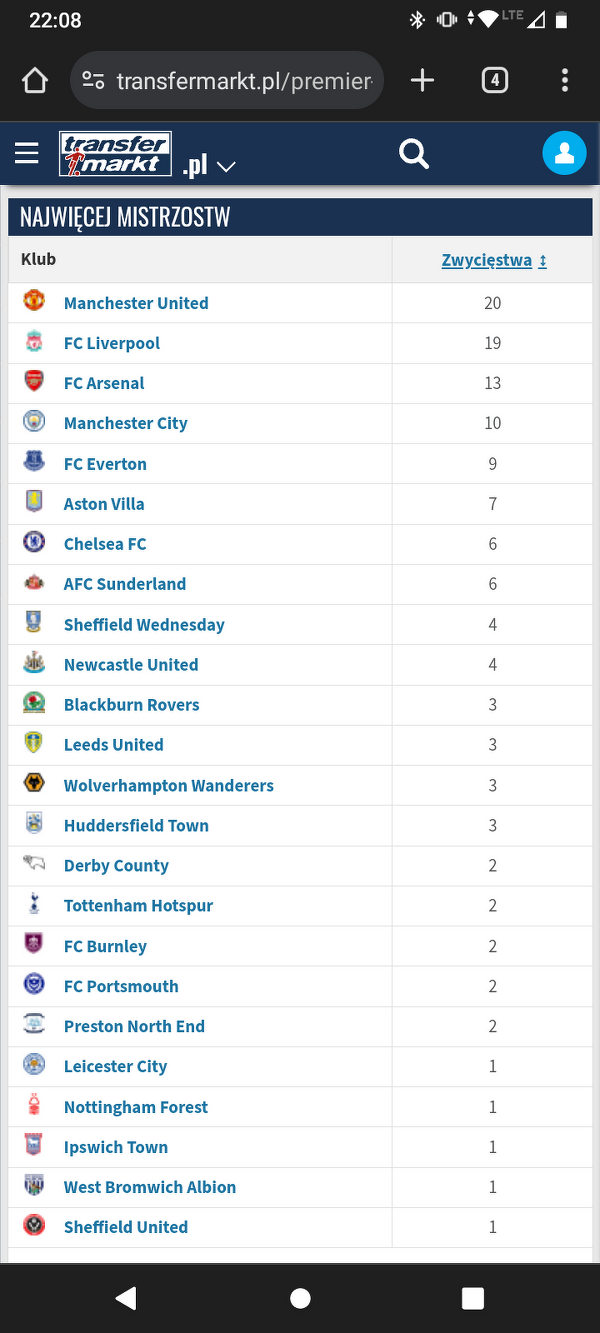
Task: Open FC Liverpool club page
Action: [x=112, y=343]
